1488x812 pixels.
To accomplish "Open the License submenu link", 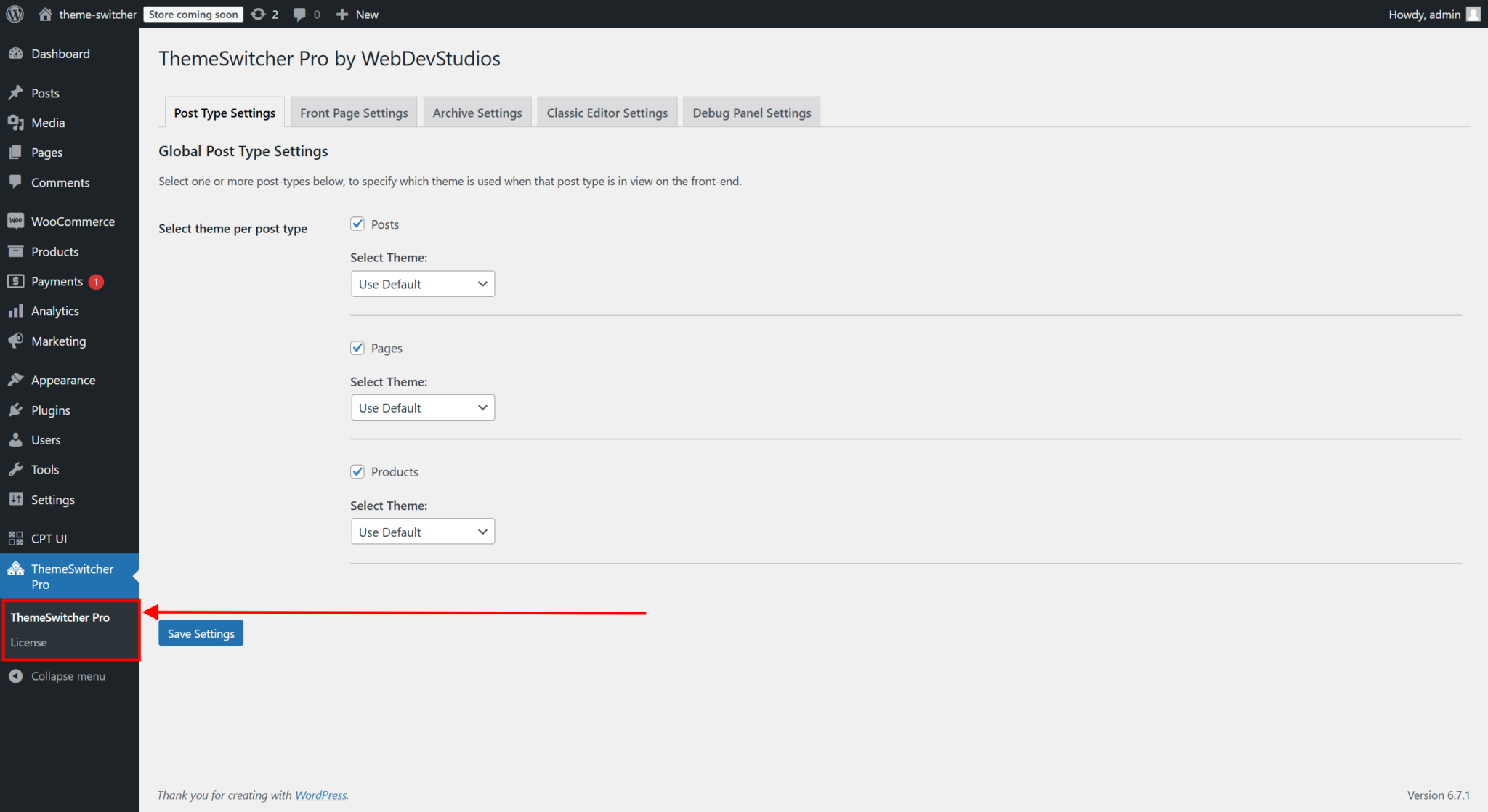I will tap(28, 642).
